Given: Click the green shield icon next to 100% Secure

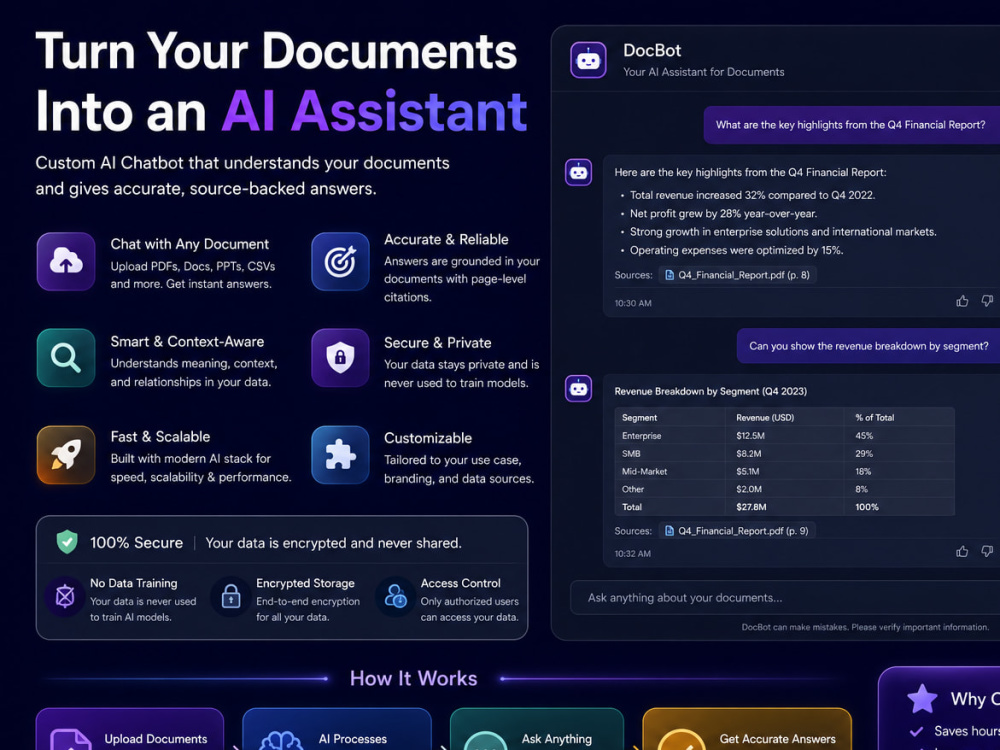Looking at the screenshot, I should (67, 542).
